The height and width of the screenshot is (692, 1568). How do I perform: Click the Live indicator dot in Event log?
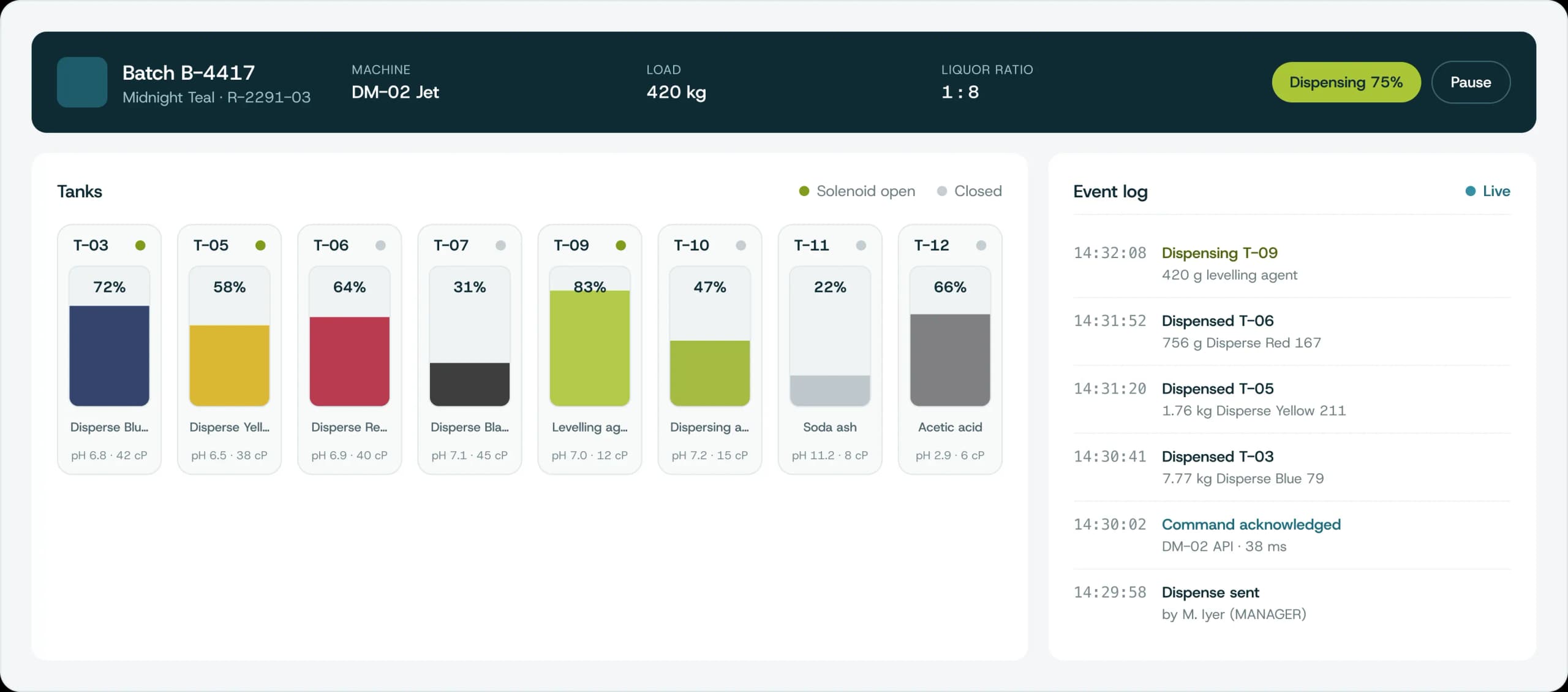click(1470, 191)
